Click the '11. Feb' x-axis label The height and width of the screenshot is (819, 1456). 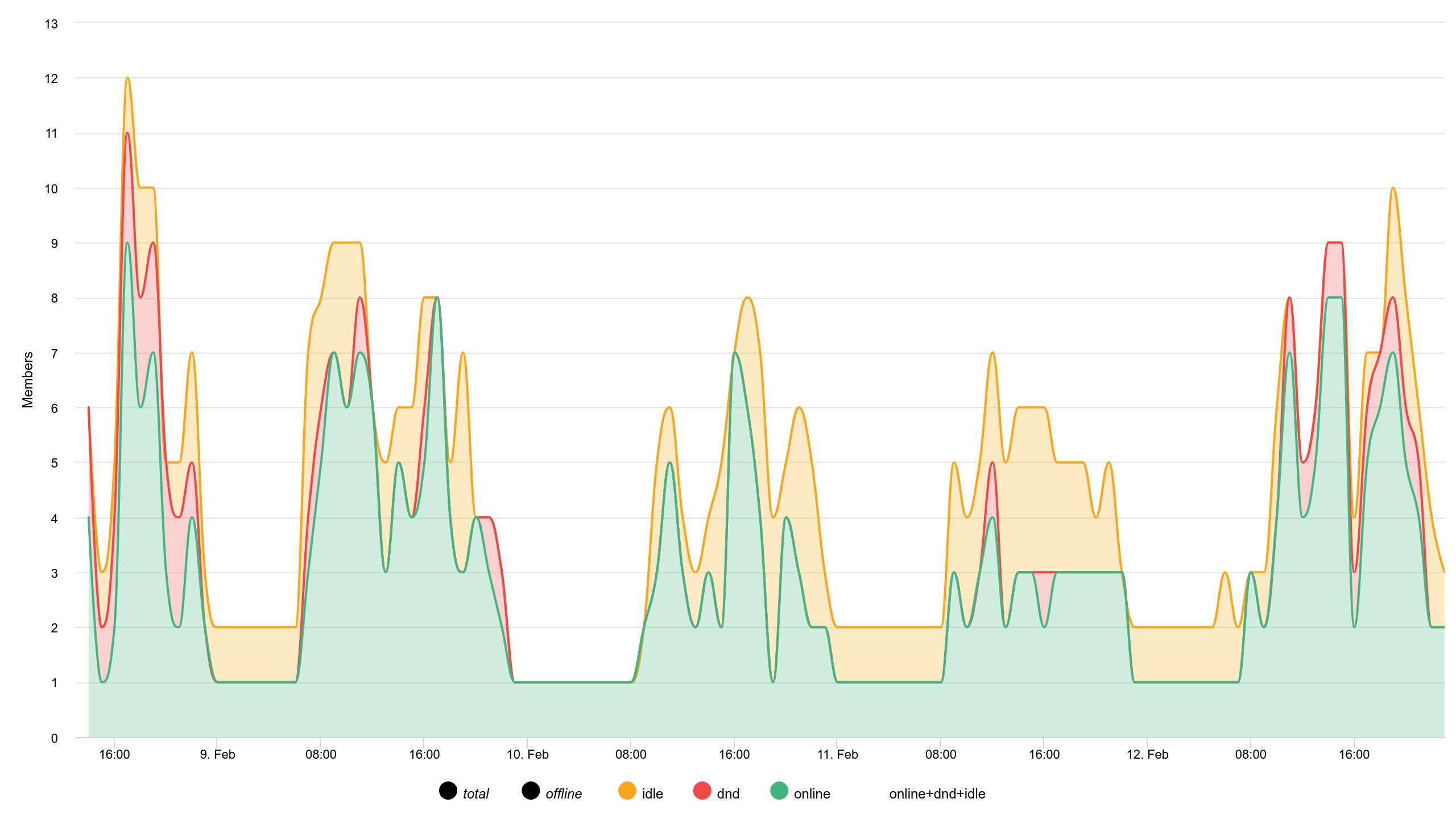837,755
